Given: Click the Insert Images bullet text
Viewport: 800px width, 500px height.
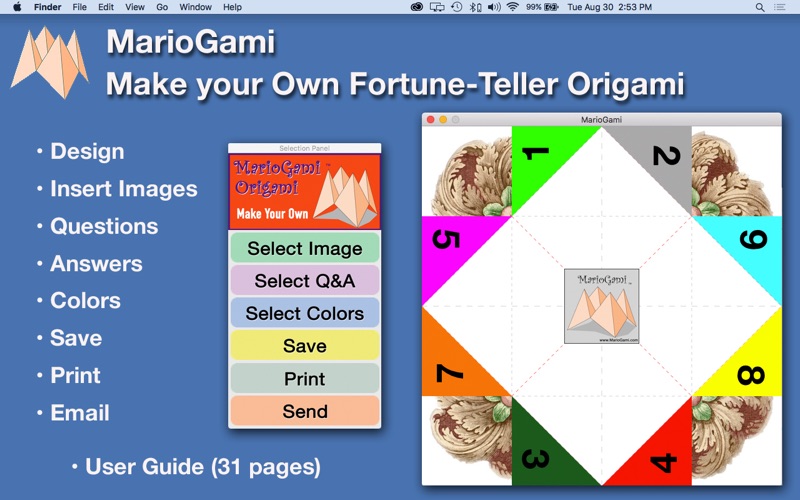Looking at the screenshot, I should [123, 189].
